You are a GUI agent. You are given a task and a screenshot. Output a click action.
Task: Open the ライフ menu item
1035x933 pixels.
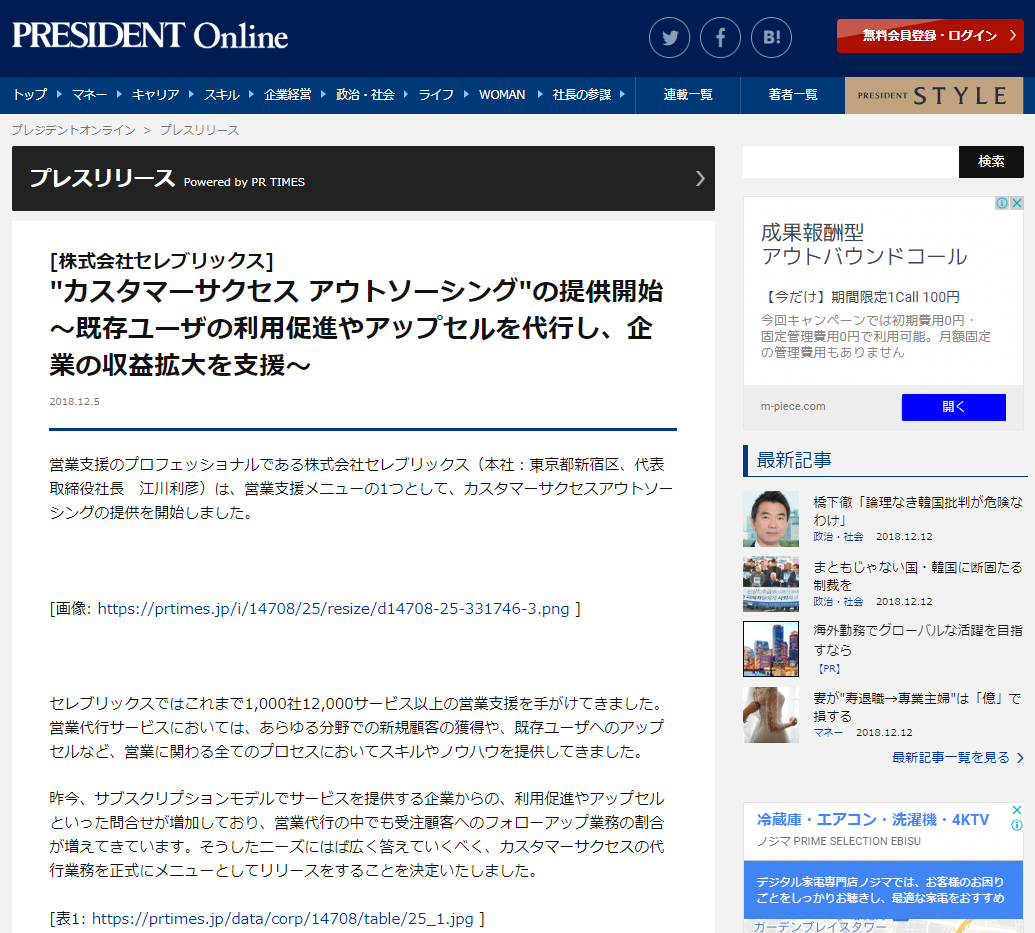click(x=436, y=94)
